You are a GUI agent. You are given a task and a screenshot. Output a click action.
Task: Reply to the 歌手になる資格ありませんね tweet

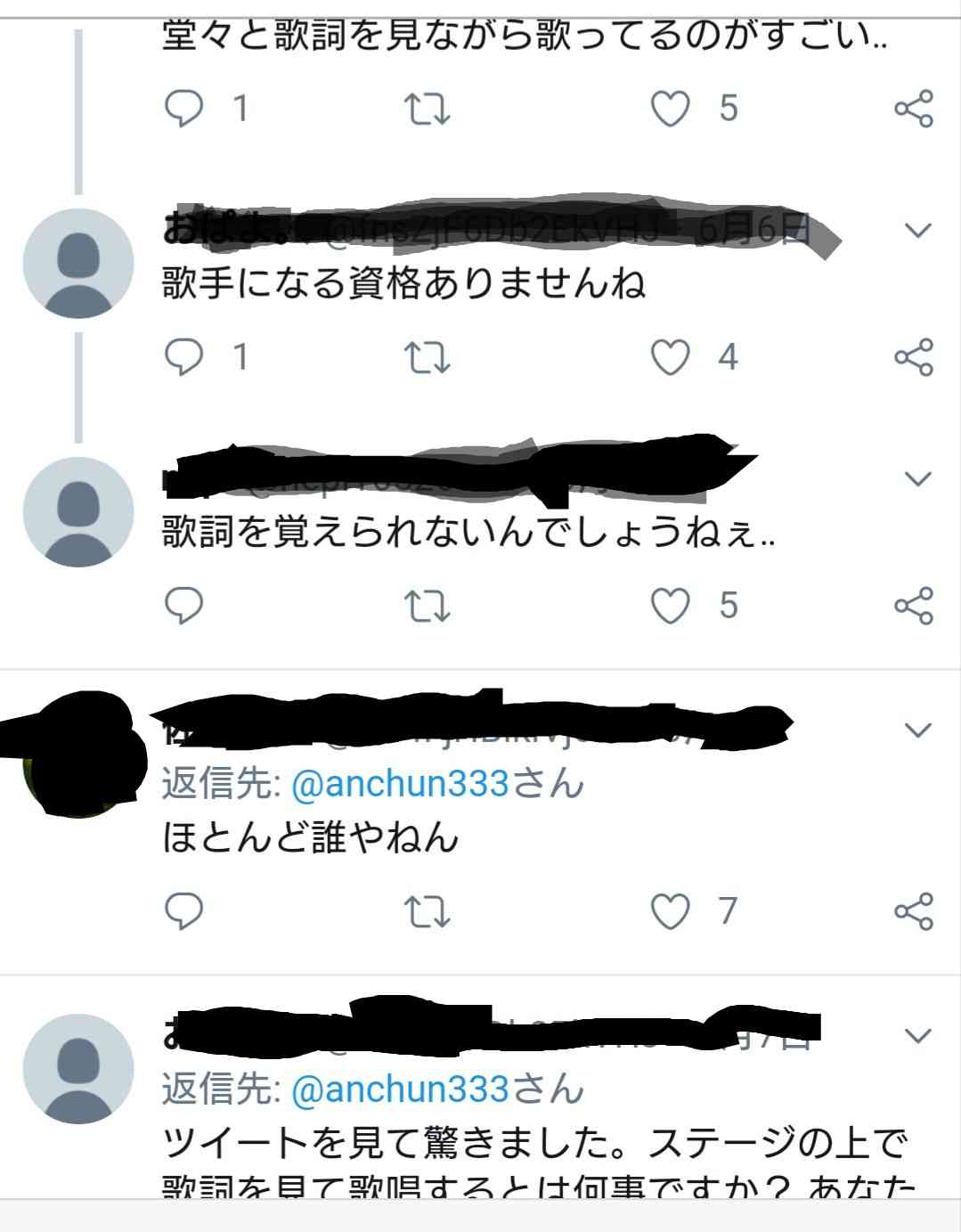point(184,357)
